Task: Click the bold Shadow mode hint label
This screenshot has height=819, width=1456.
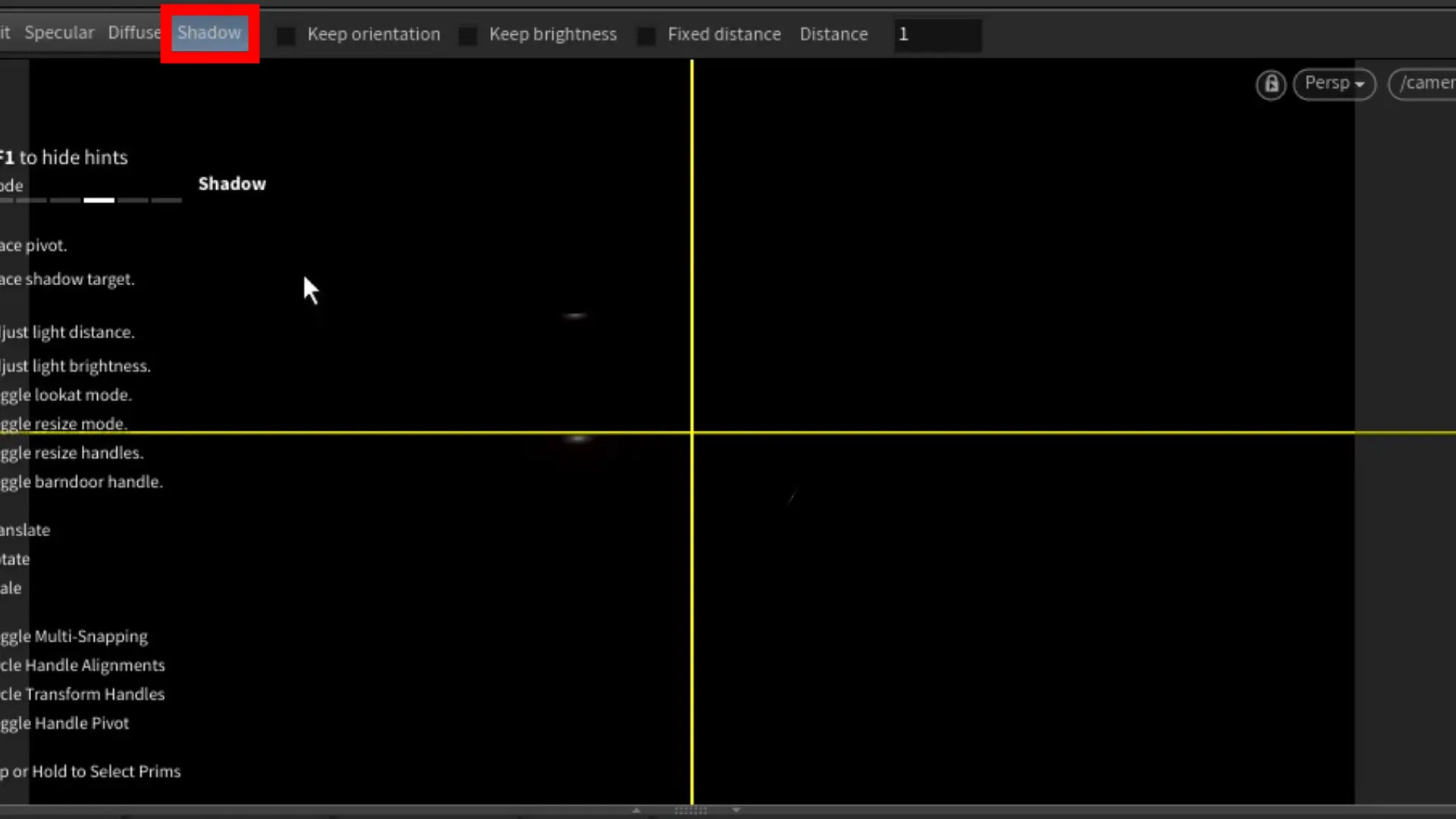Action: [232, 184]
